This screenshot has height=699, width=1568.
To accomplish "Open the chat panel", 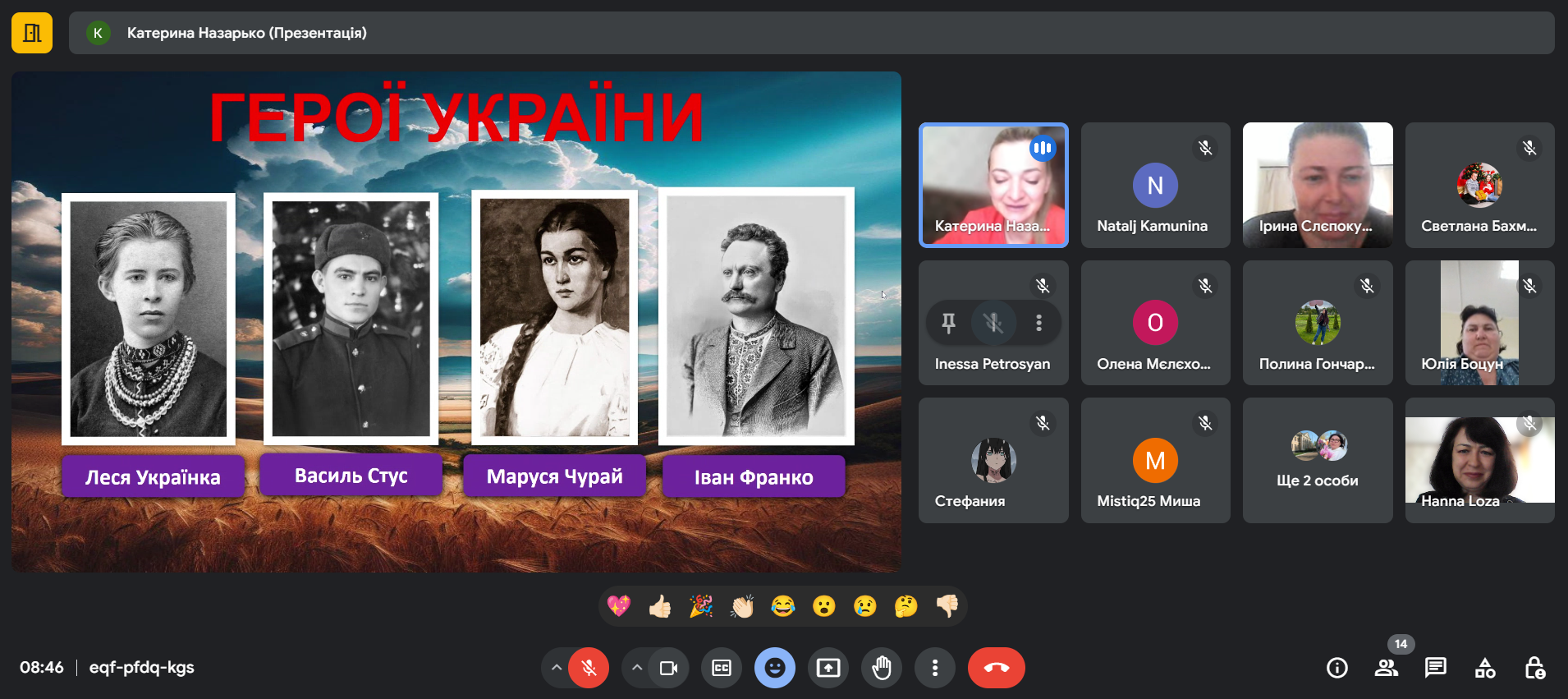I will click(1435, 668).
